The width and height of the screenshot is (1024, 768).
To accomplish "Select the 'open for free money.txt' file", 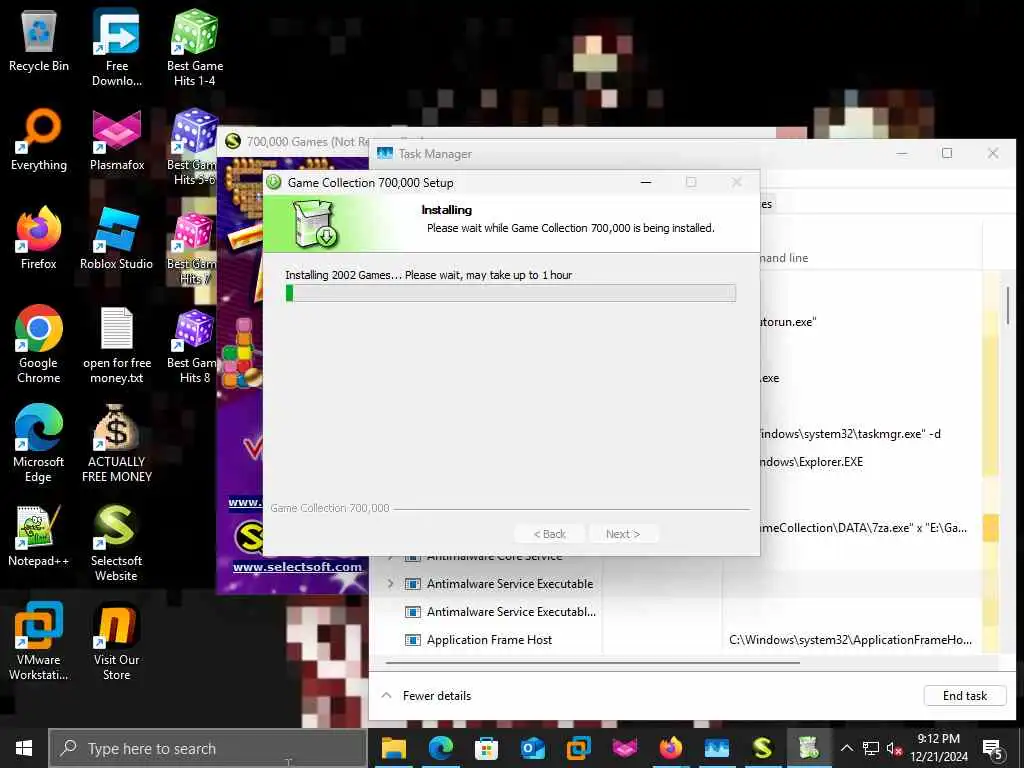I will [x=116, y=344].
